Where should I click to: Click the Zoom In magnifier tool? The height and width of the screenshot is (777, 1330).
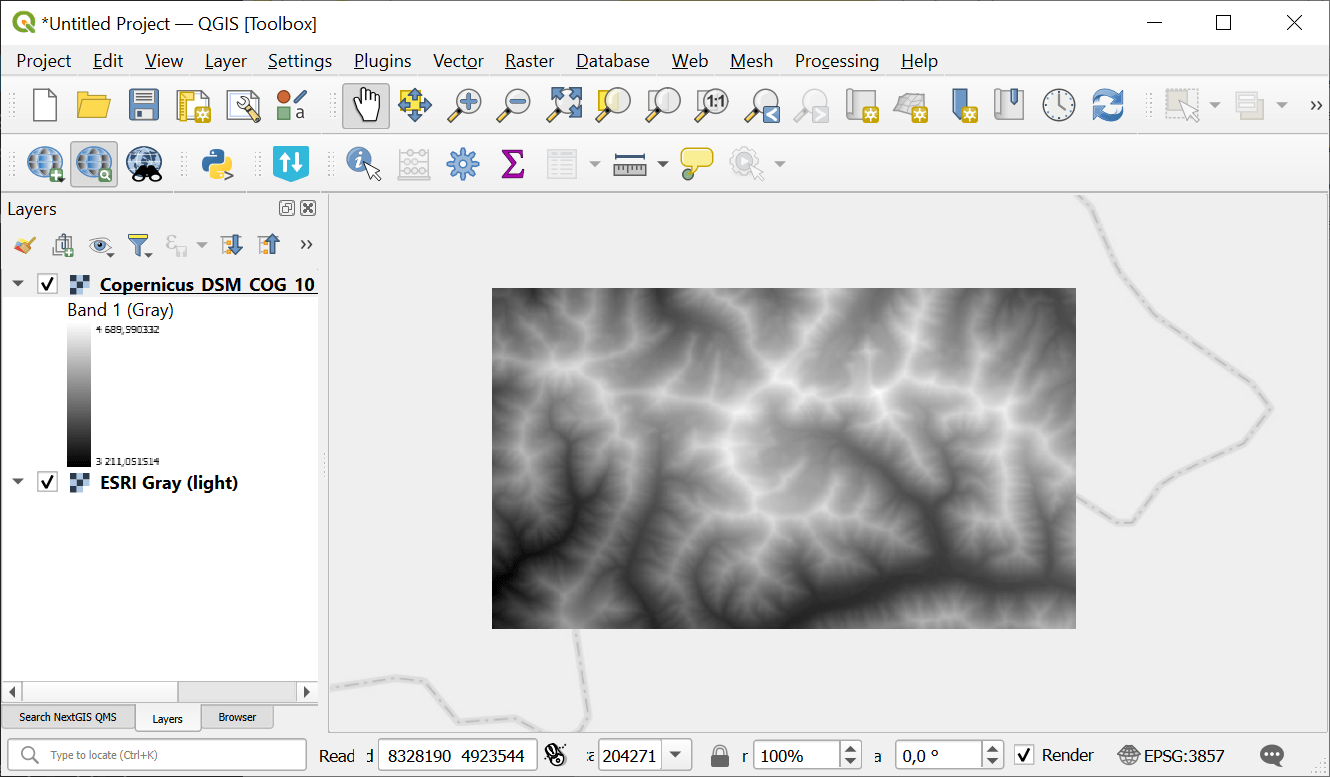point(464,106)
